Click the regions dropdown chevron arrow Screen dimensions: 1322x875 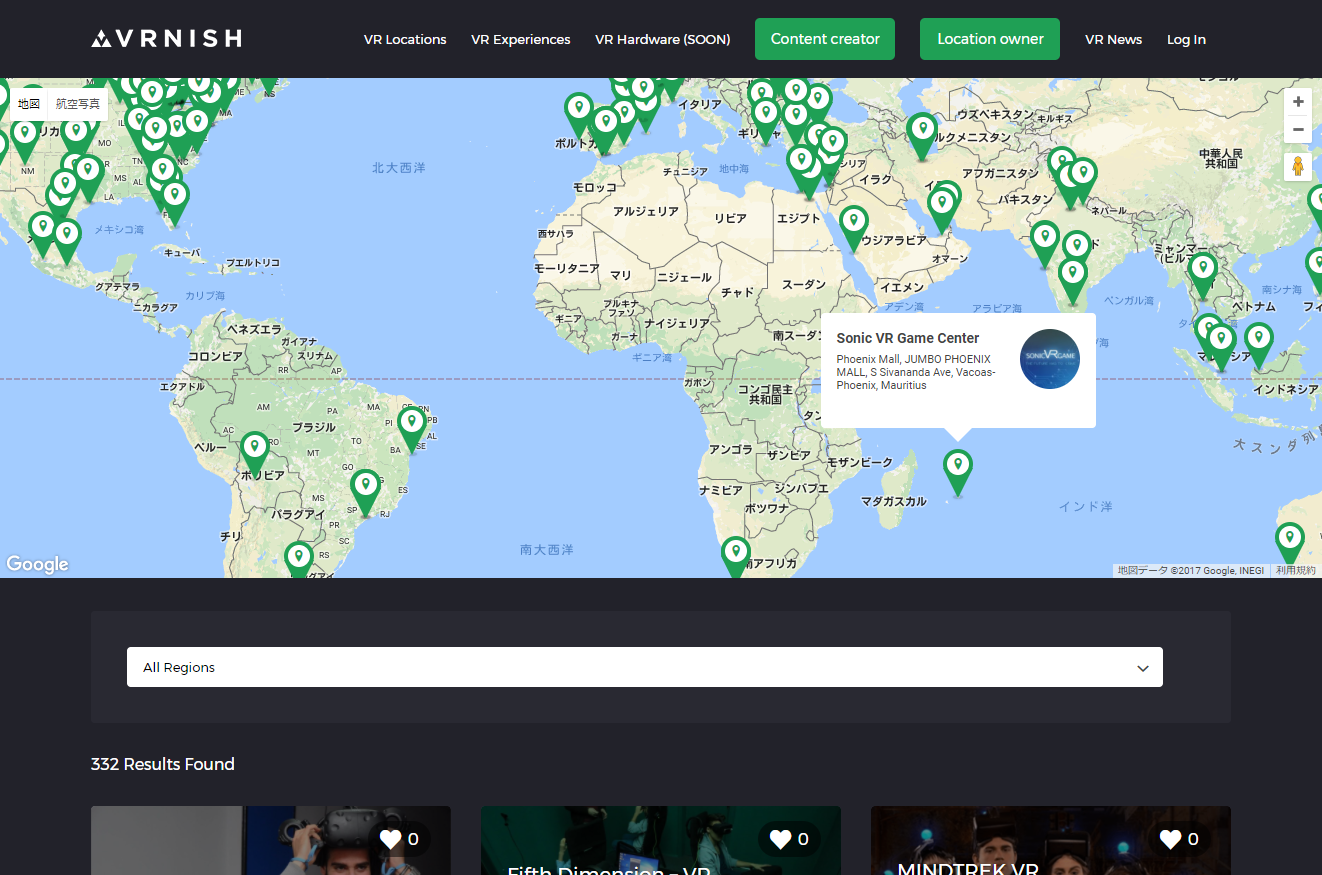tap(1143, 668)
